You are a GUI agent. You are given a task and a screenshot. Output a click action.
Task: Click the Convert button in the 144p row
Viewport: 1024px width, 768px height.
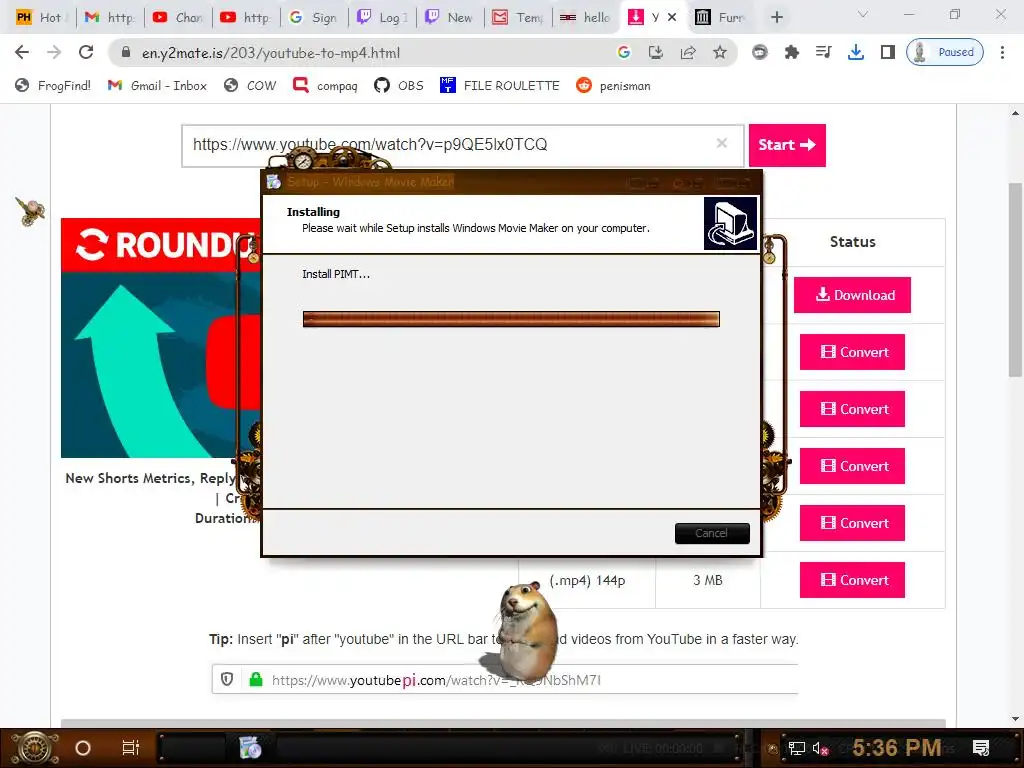[852, 580]
